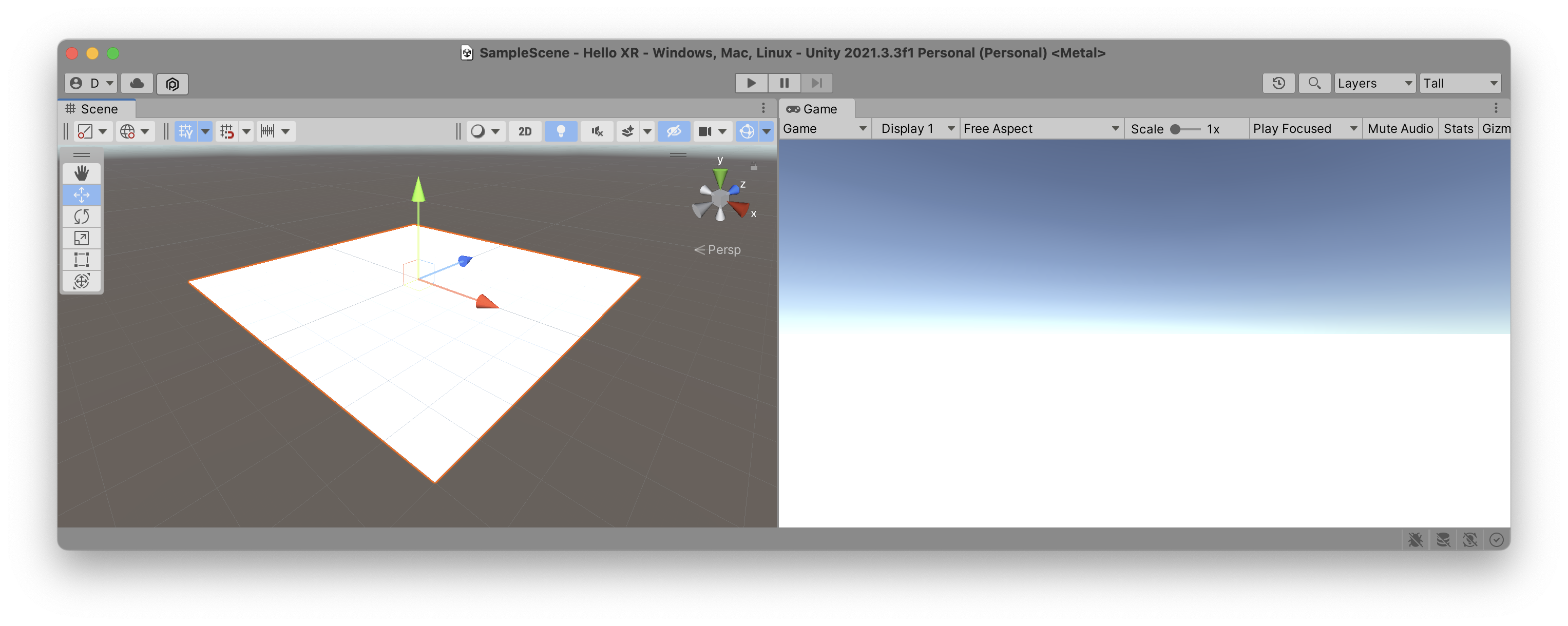Mute scene view audio
This screenshot has height=626, width=1568.
(x=597, y=131)
